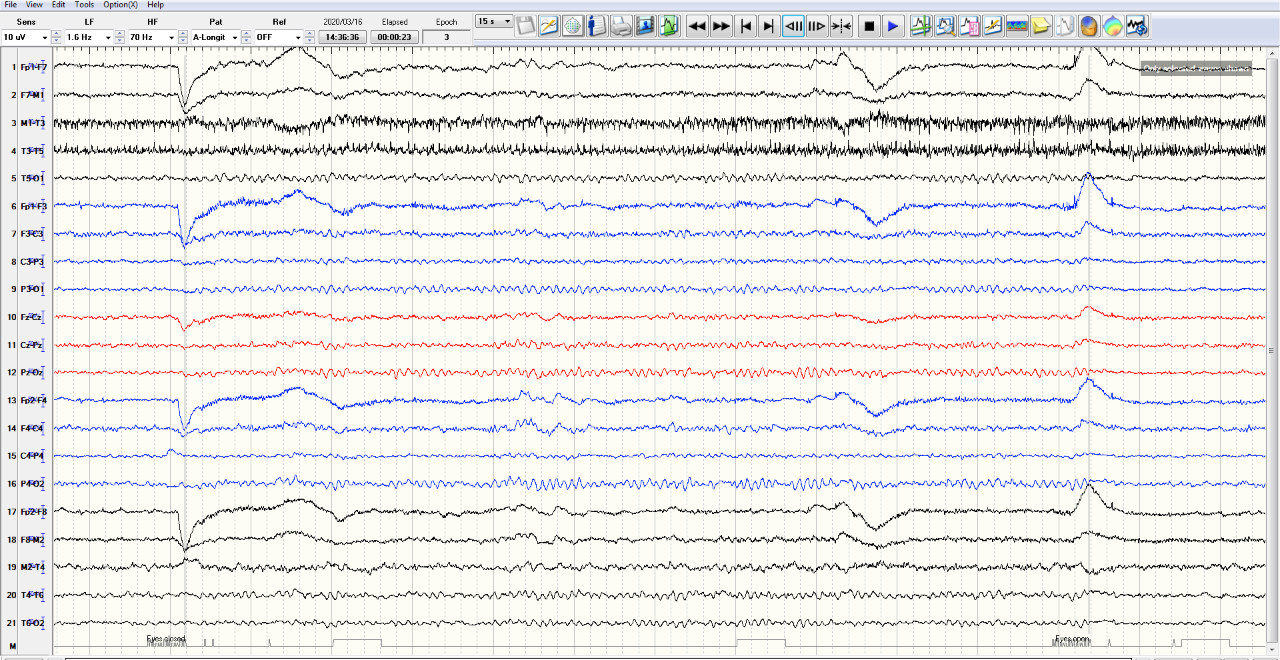Click the yellow sticky note annotation icon
The height and width of the screenshot is (660, 1280).
(1041, 26)
